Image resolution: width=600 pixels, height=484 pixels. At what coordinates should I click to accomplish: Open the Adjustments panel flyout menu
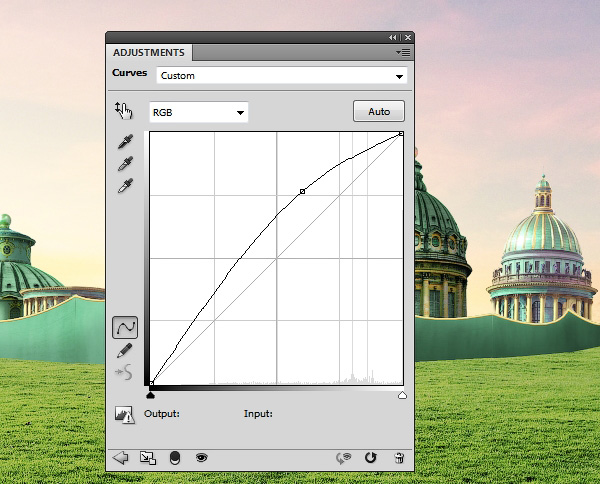click(x=403, y=52)
